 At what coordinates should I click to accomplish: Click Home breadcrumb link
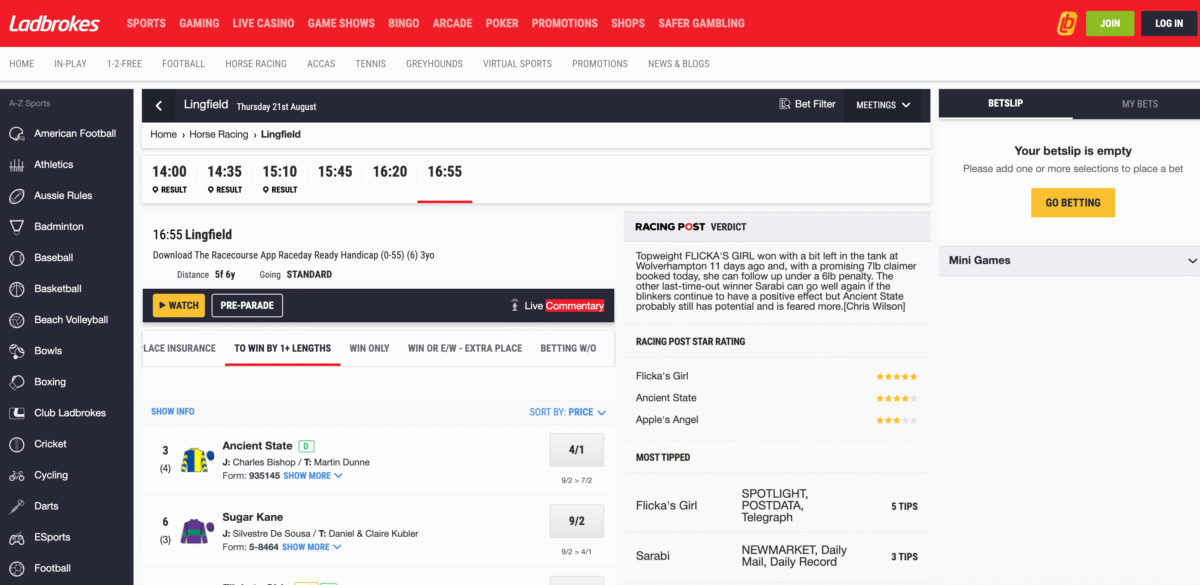pos(163,134)
